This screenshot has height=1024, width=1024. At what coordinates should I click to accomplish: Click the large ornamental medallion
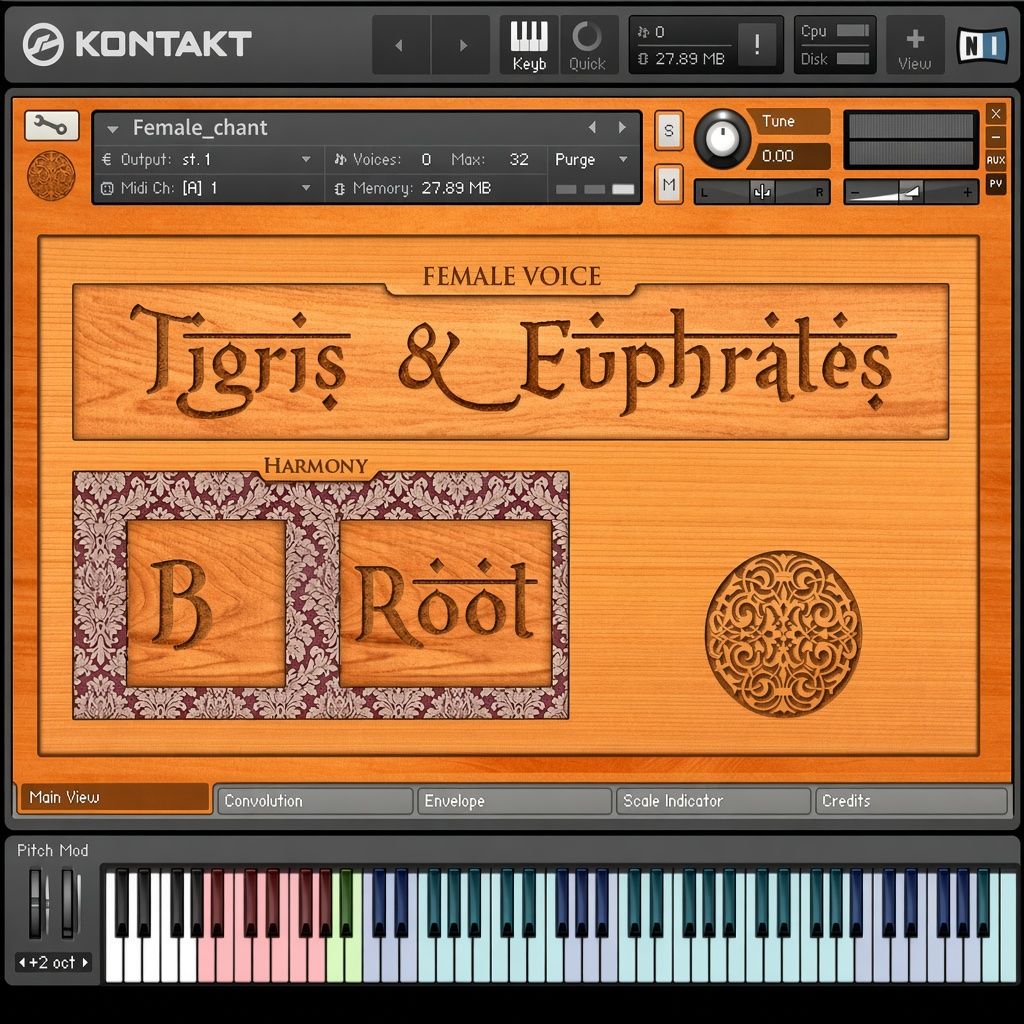(x=783, y=633)
